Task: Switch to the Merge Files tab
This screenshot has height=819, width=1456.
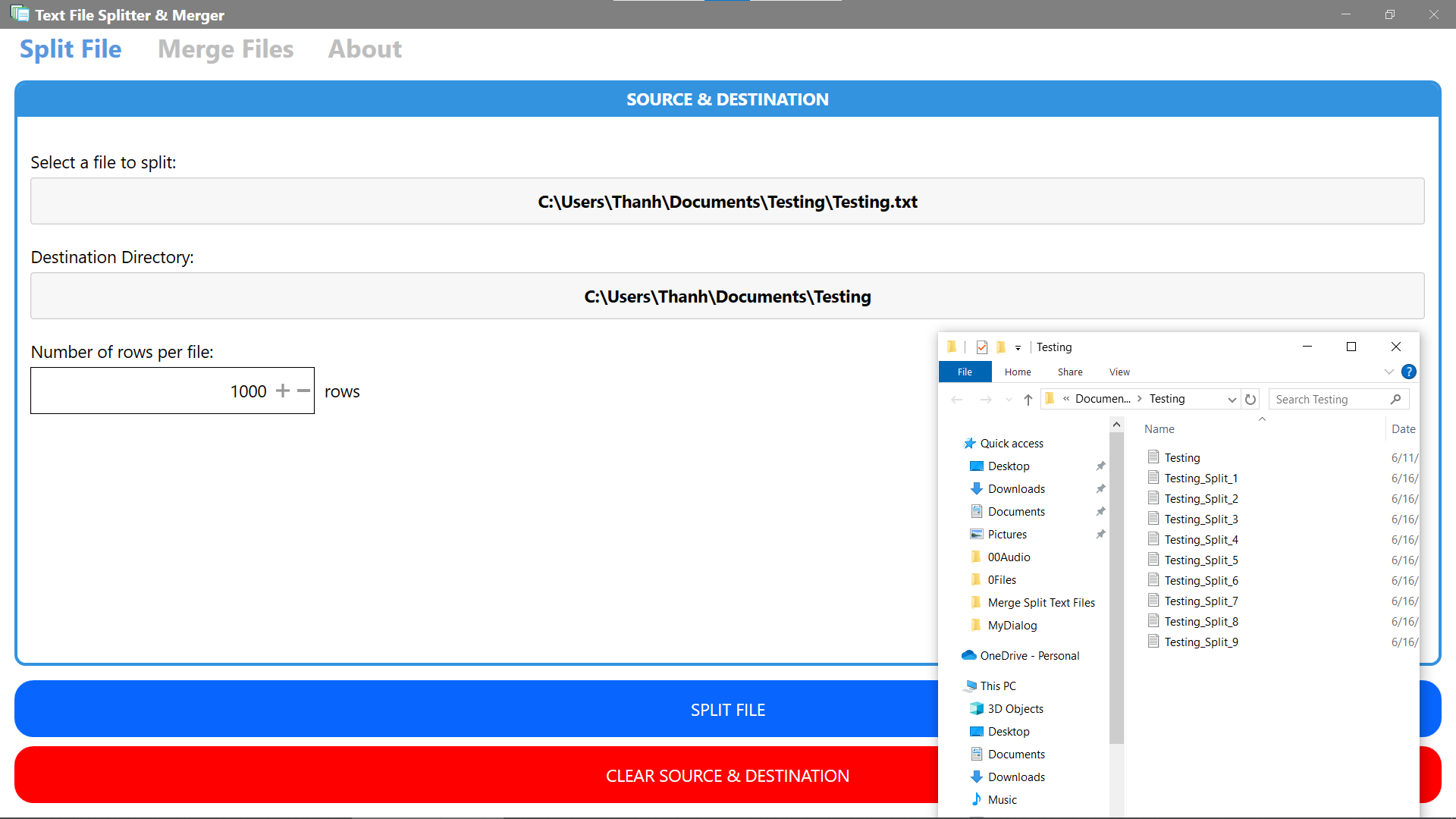Action: [225, 49]
